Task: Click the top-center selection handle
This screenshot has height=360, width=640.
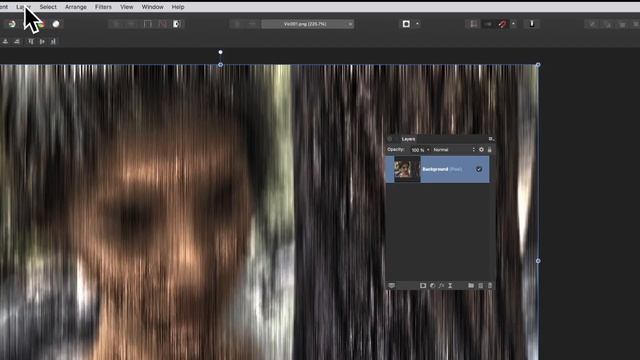Action: [x=220, y=65]
